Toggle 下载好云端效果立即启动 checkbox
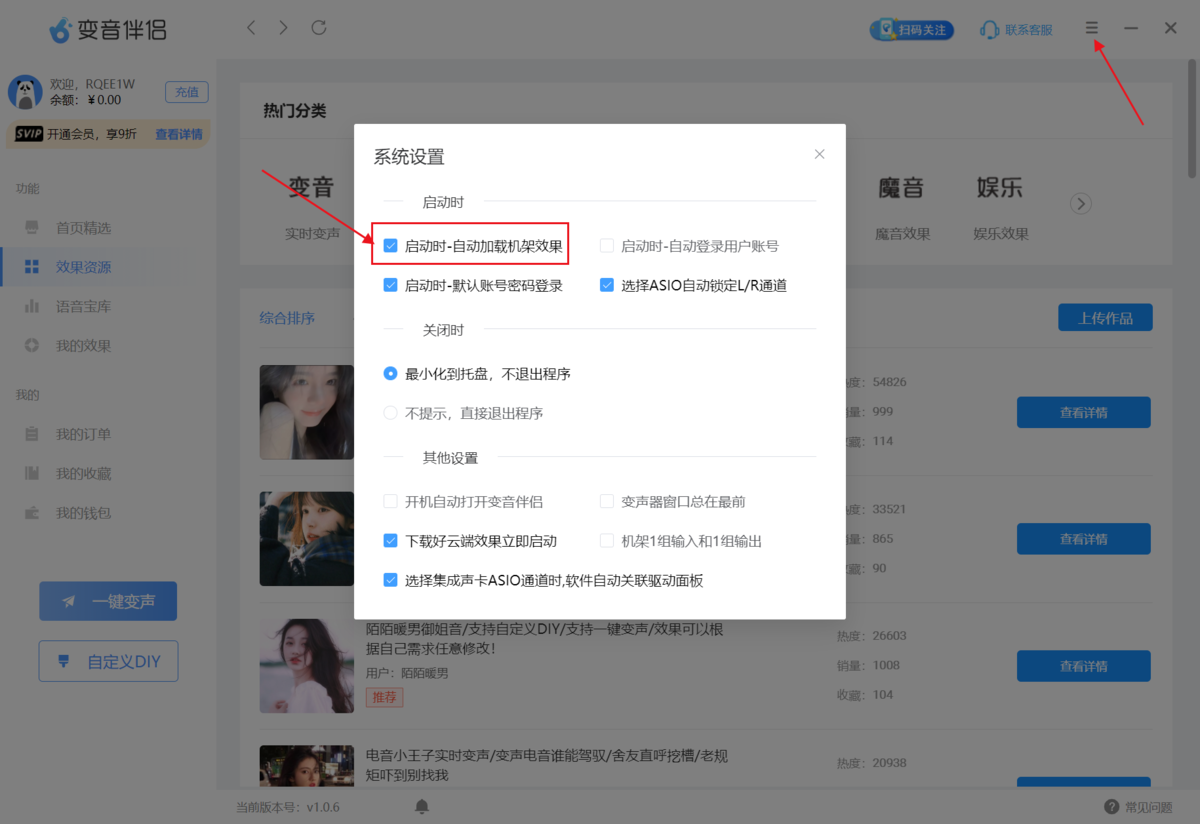1200x824 pixels. click(x=391, y=541)
